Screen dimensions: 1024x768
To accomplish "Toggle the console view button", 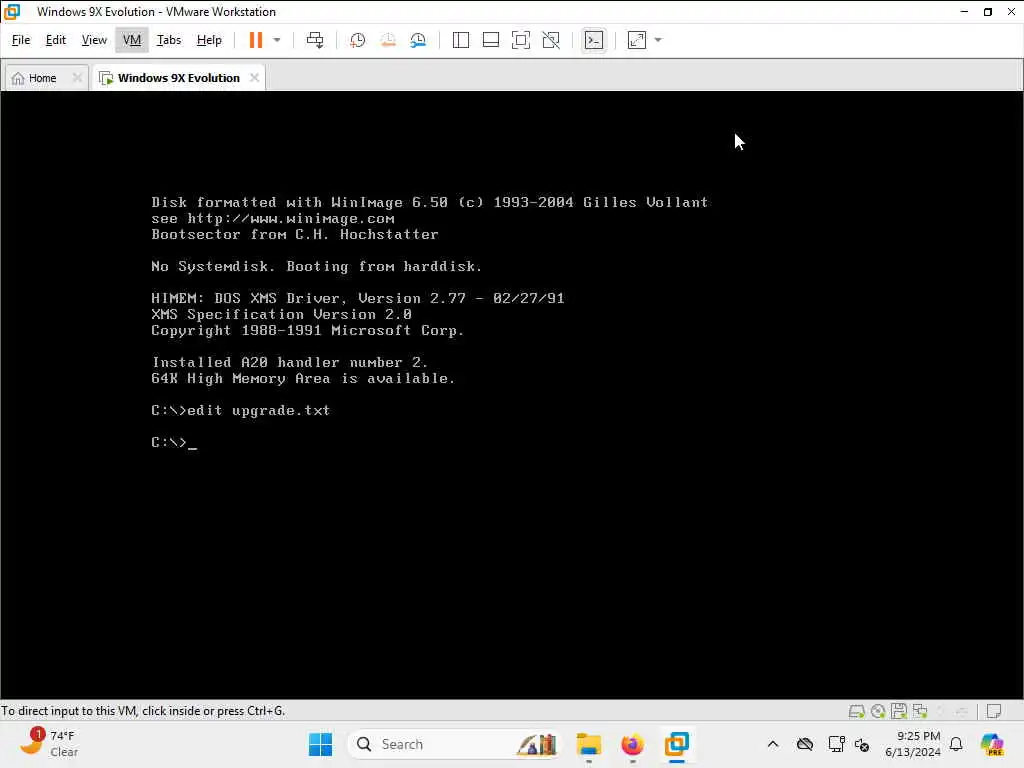I will (594, 40).
